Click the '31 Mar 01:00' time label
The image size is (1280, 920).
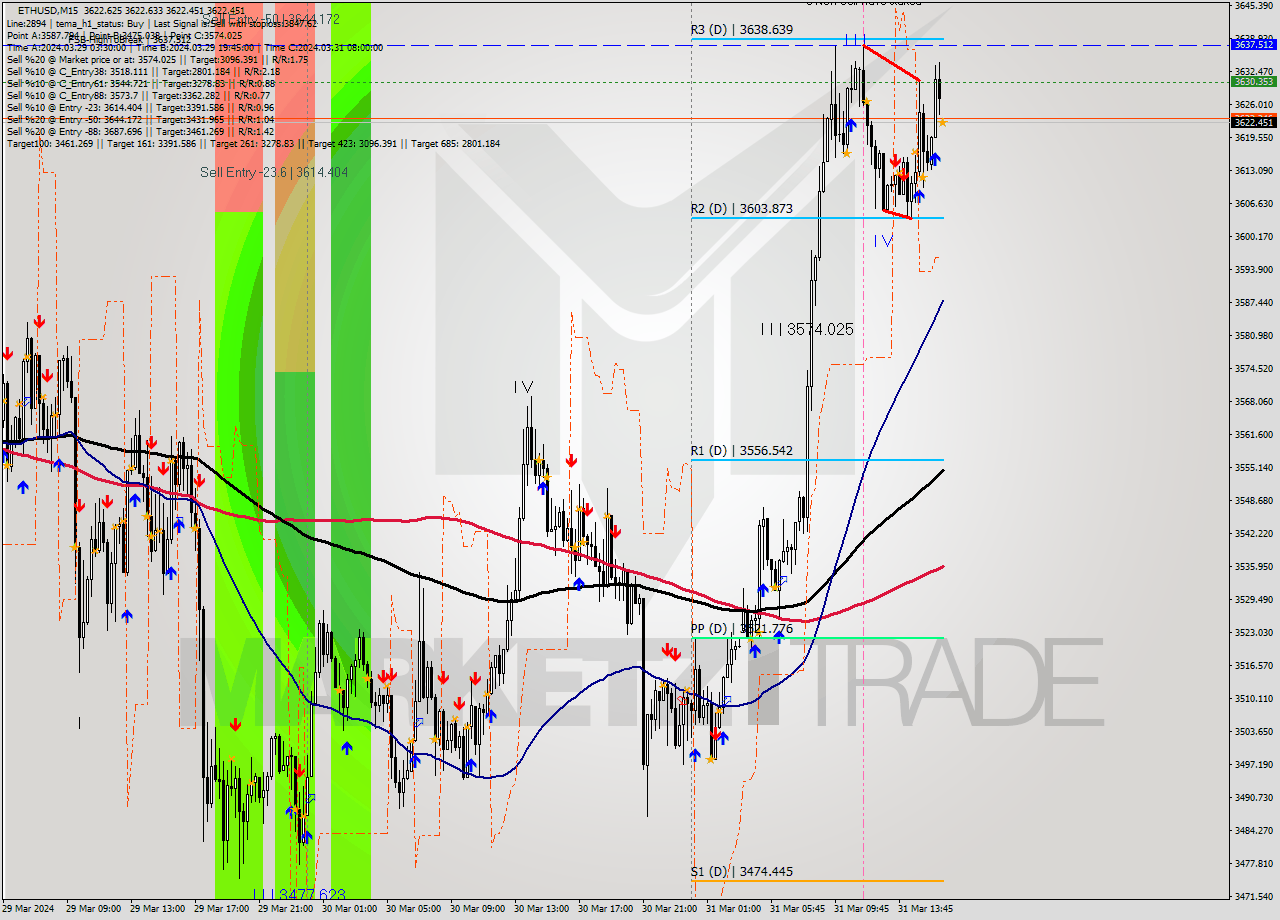[734, 909]
